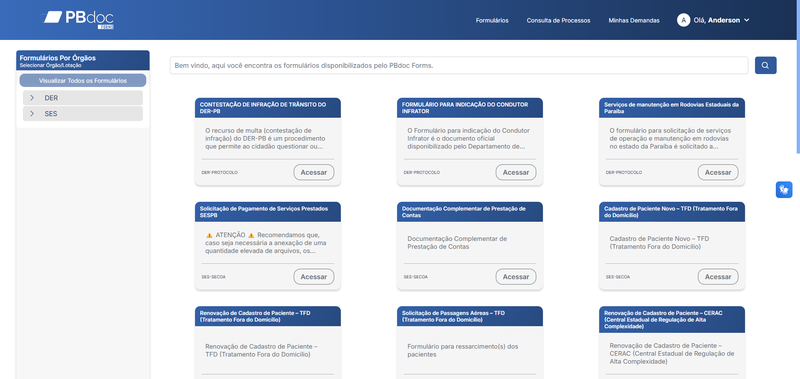Select the SES tree row
The width and height of the screenshot is (800, 379).
[83, 114]
